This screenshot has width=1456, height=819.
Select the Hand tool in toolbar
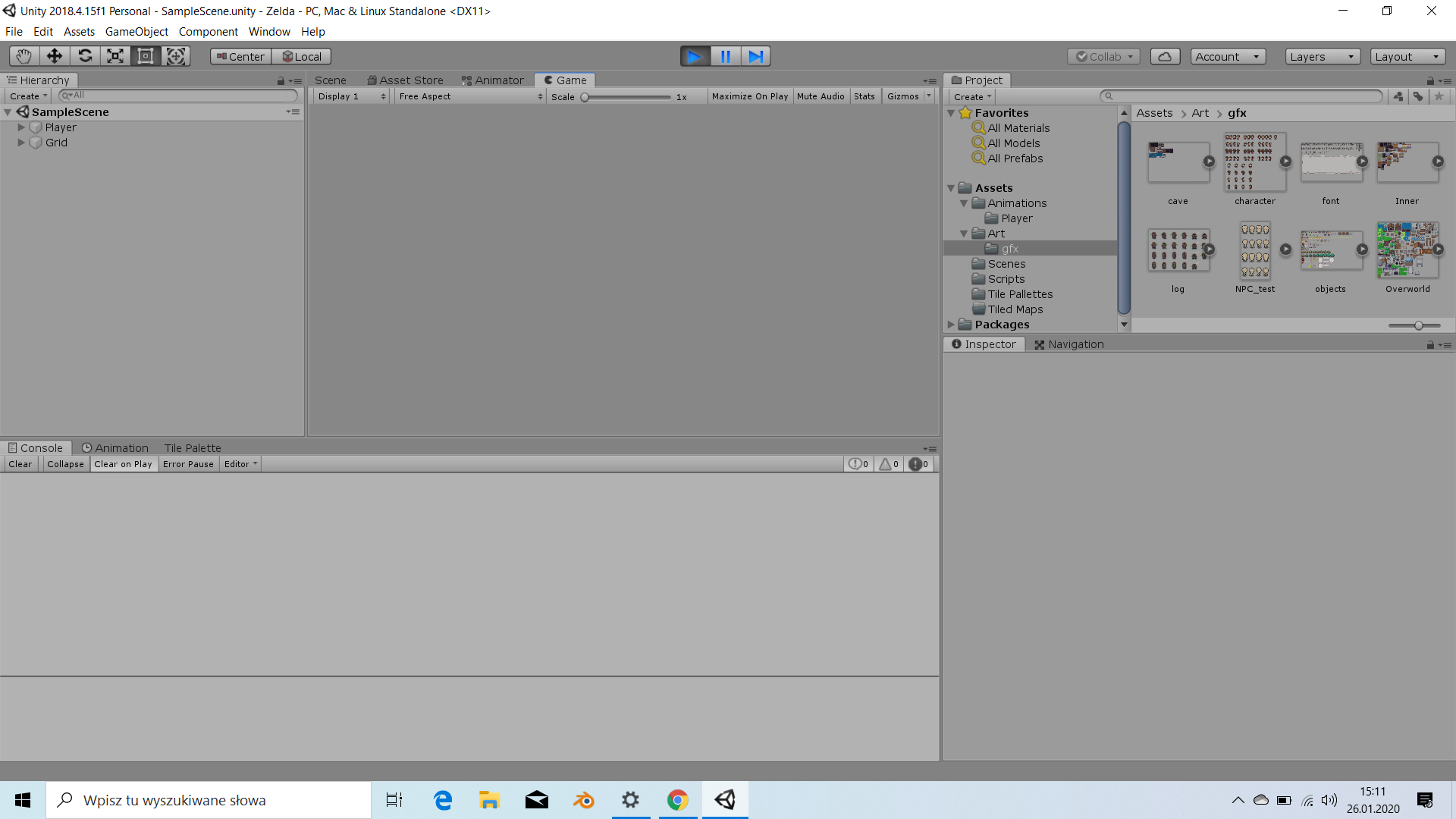click(24, 56)
